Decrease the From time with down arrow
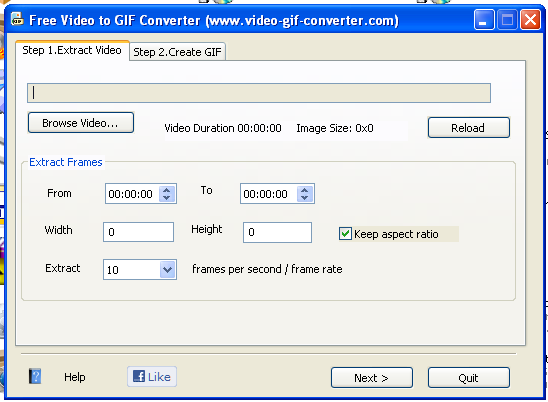 tap(167, 198)
